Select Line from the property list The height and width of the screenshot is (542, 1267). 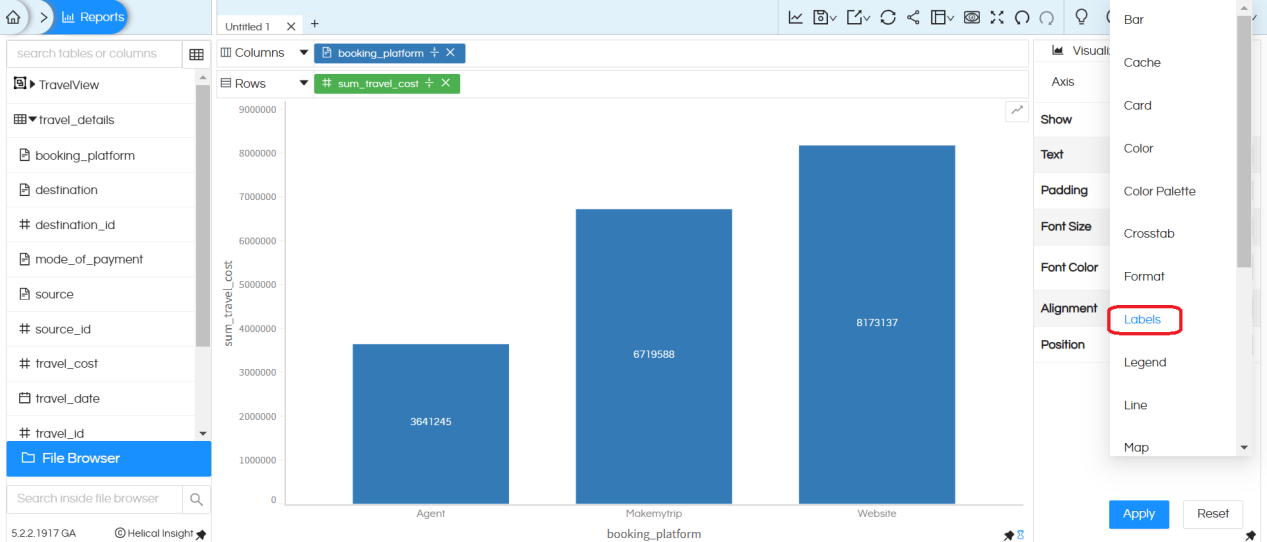click(x=1135, y=405)
